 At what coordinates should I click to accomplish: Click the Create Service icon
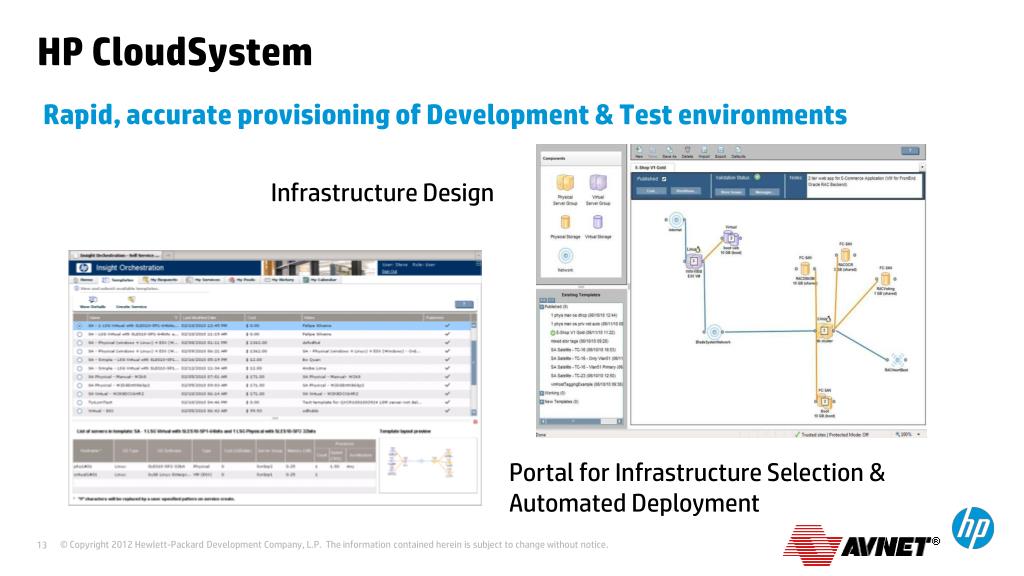131,299
